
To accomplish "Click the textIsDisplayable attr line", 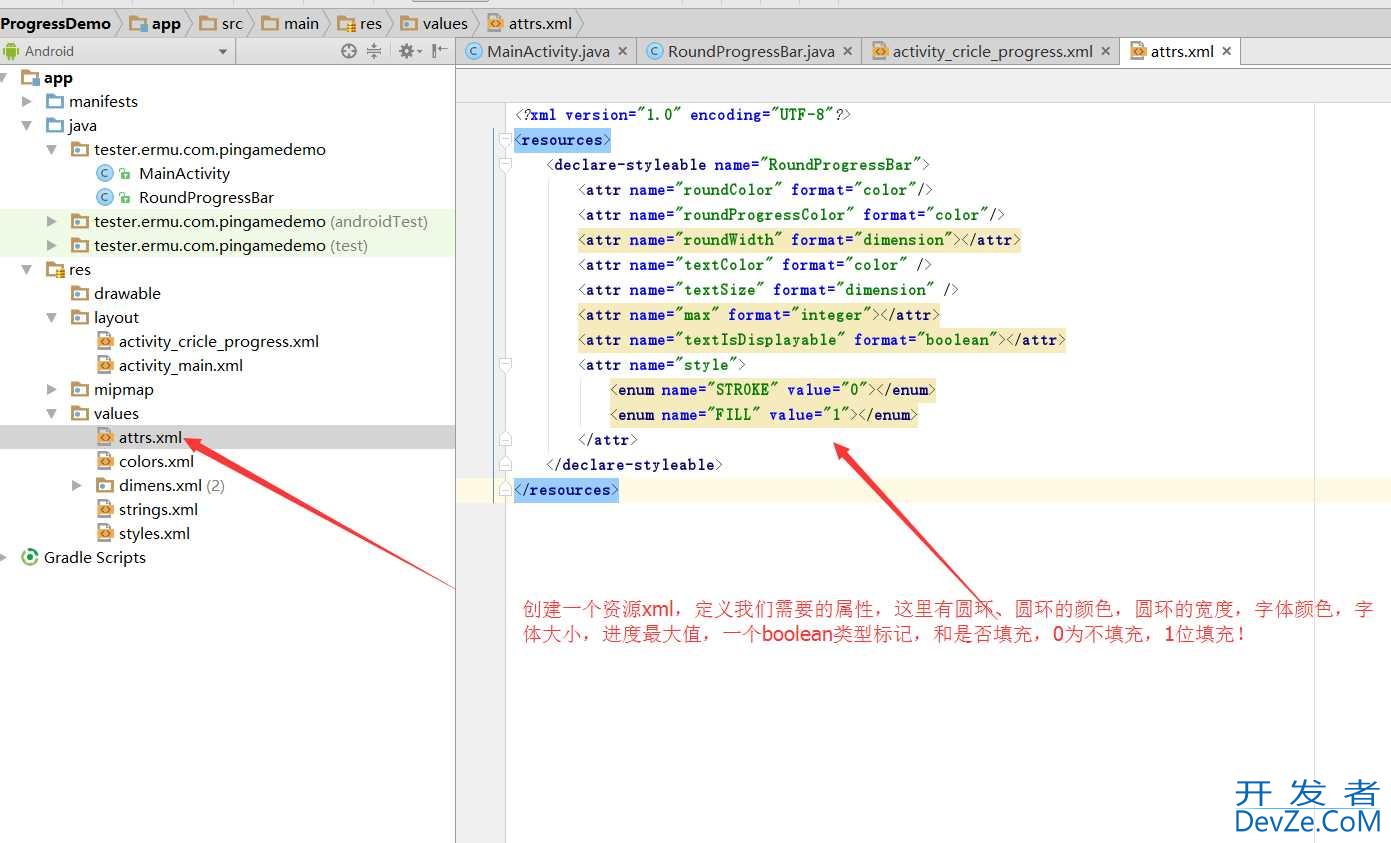I will 821,340.
